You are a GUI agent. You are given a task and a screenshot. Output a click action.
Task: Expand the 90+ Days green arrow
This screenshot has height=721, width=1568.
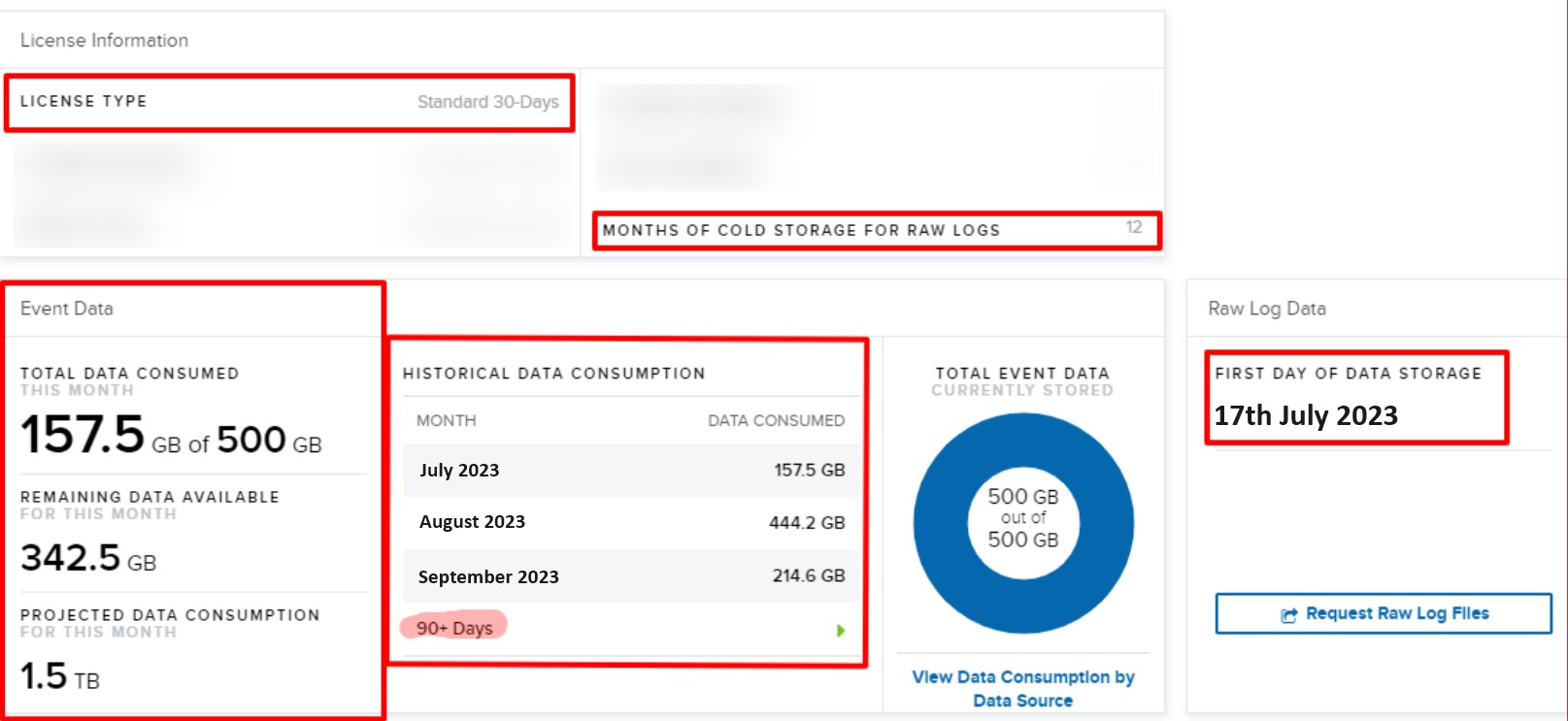[x=840, y=631]
